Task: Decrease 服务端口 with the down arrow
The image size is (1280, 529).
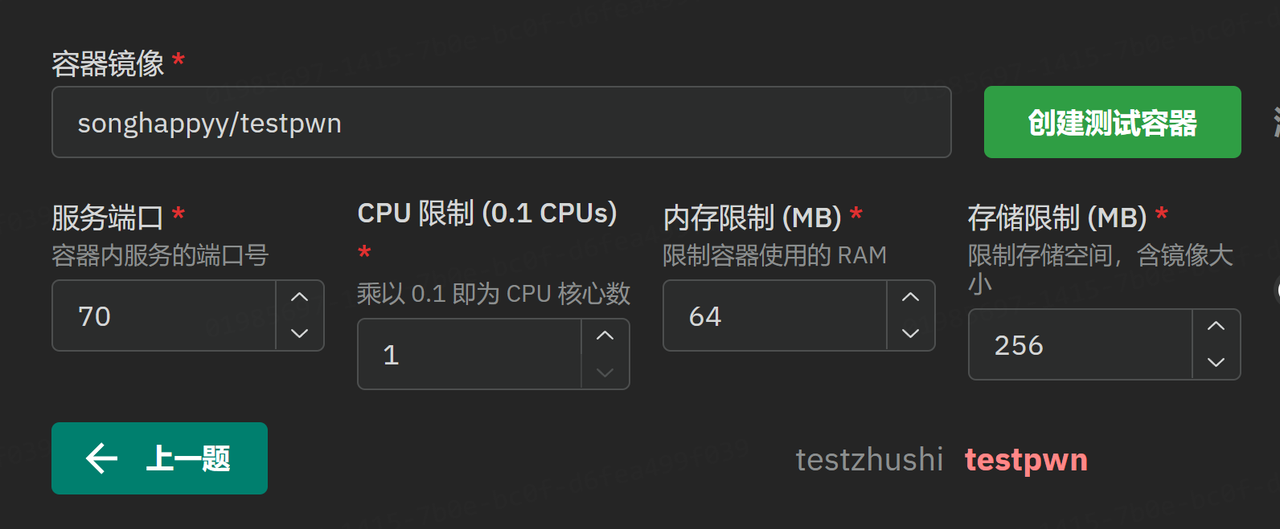Action: click(300, 333)
